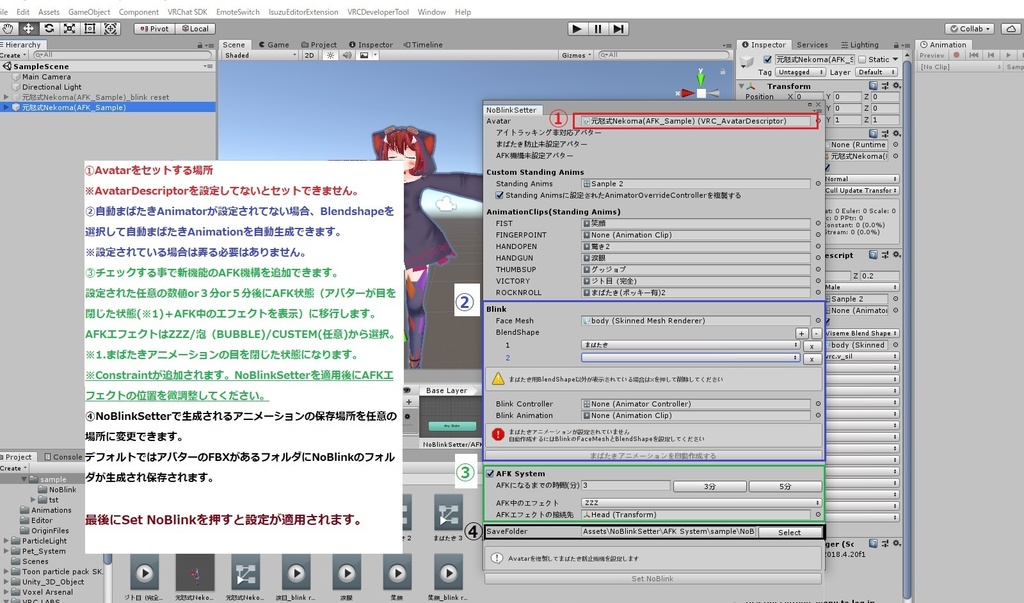1024x603 pixels.
Task: Open the GameObject menu
Action: [x=89, y=12]
